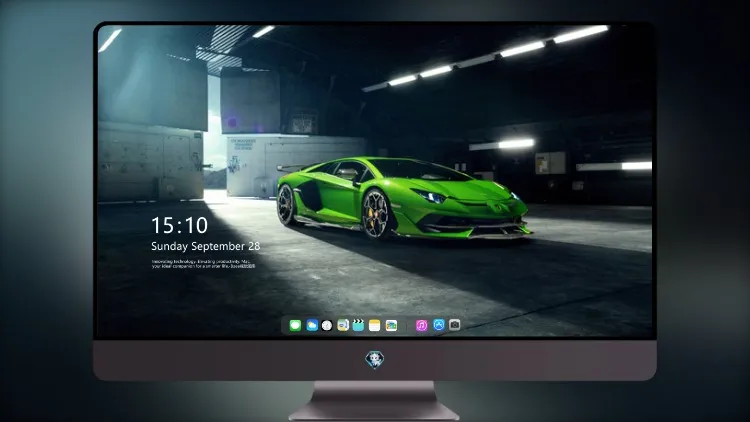750x422 pixels.
Task: Click the mascot logo on the monitor chin
Action: coord(375,360)
